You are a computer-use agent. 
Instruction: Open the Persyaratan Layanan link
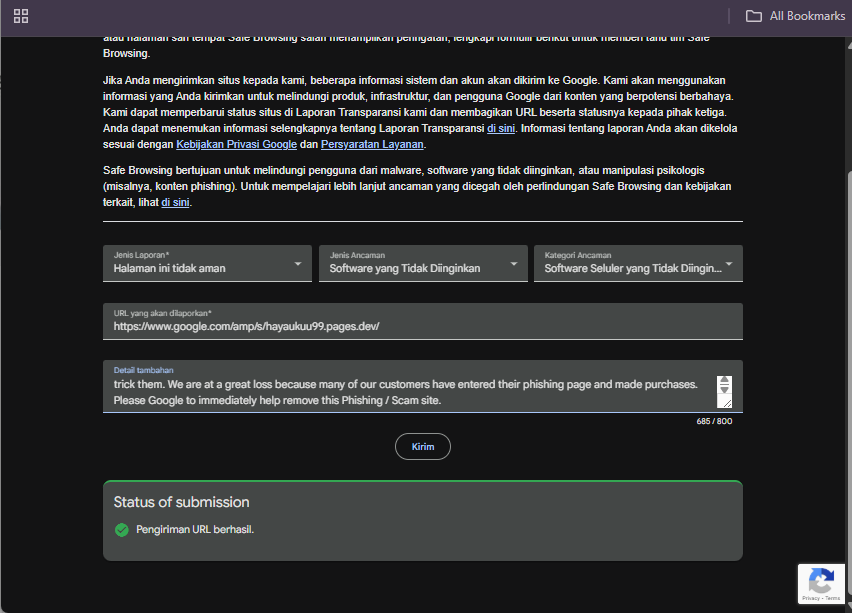coord(372,145)
